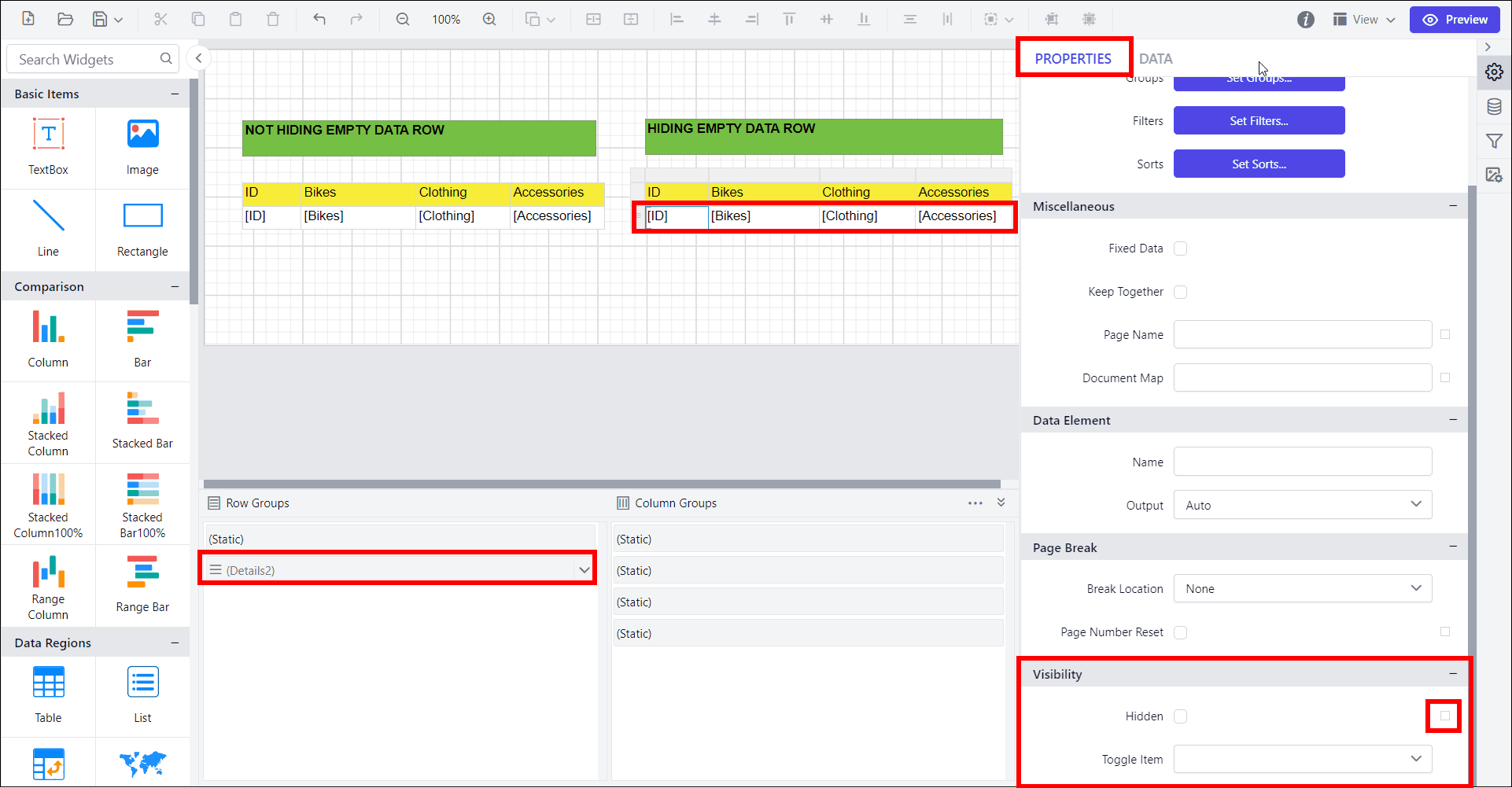Screen dimensions: 1512x788
Task: Select the TextBox widget
Action: click(48, 146)
